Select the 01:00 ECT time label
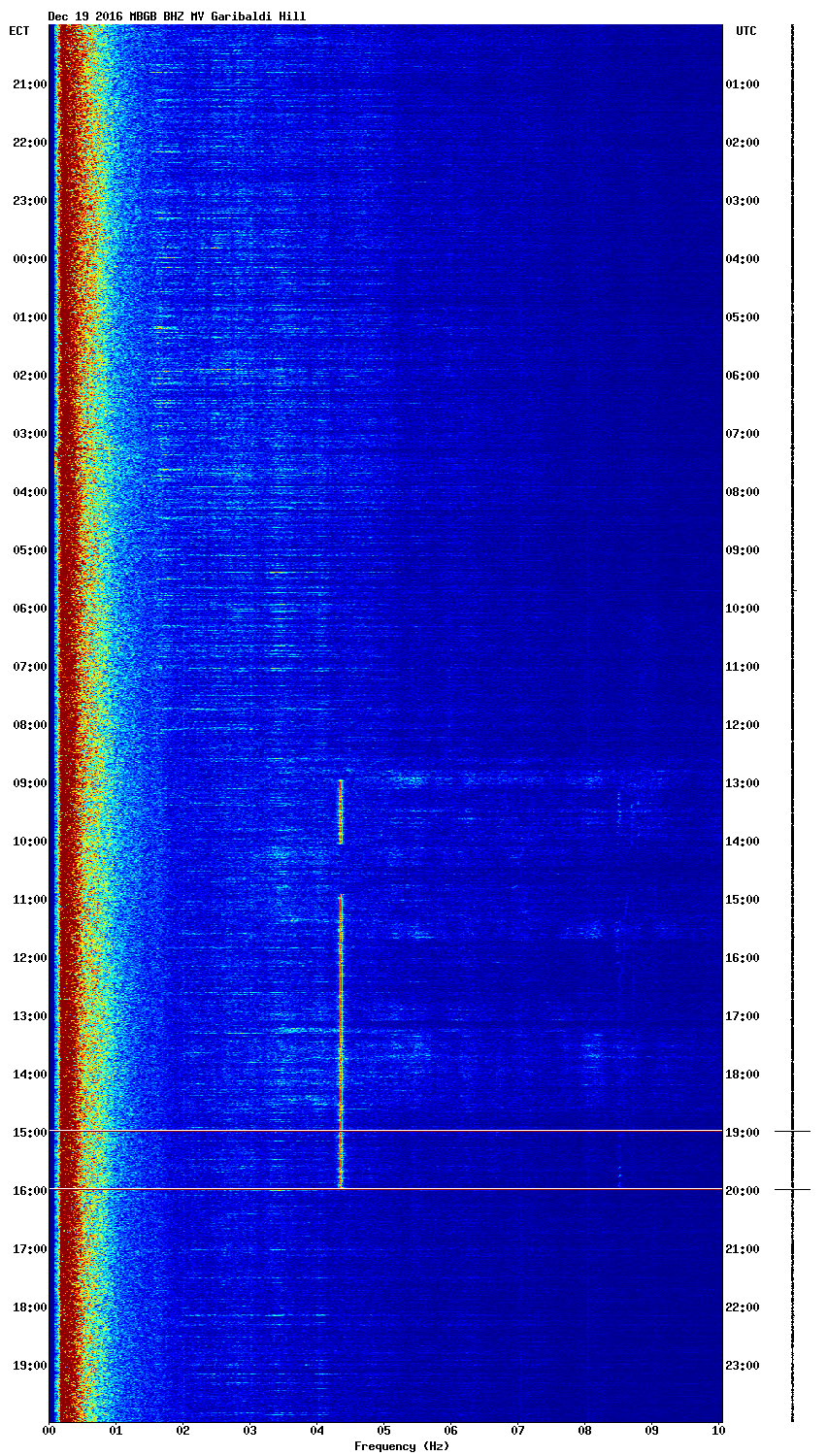This screenshot has width=827, height=1456. coord(29,317)
